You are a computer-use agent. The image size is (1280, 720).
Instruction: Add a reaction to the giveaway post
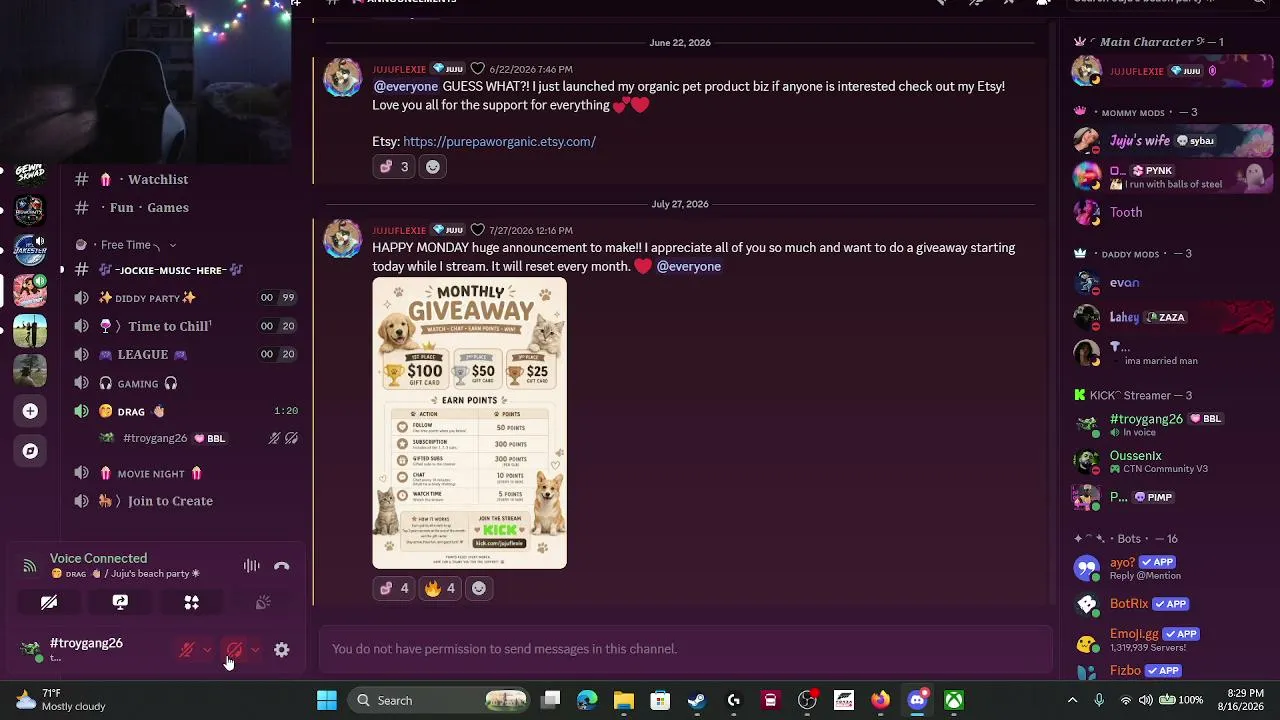click(479, 589)
